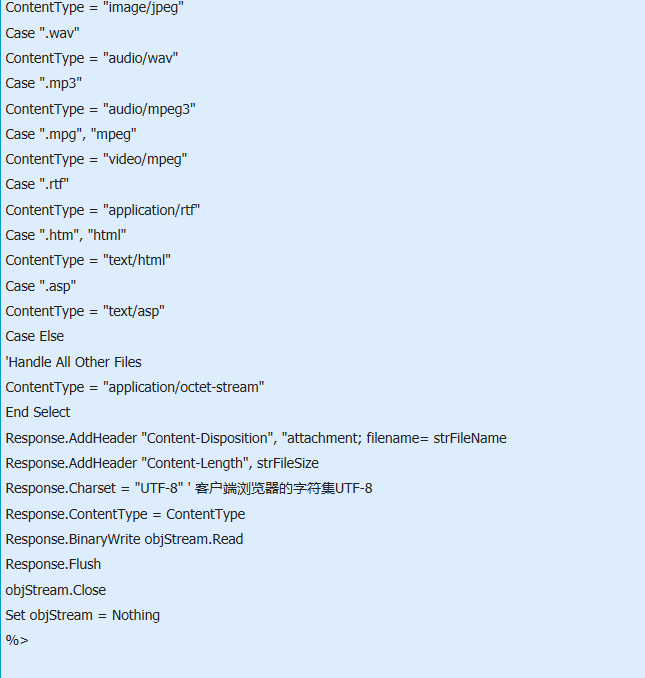Click the Content-Length AddHeader line
Image resolution: width=645 pixels, height=678 pixels.
click(x=162, y=464)
